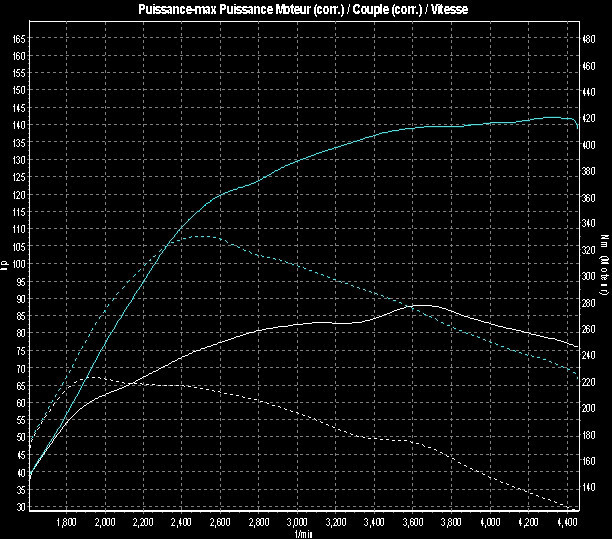Click the 100 hp left axis value

pos(20,264)
